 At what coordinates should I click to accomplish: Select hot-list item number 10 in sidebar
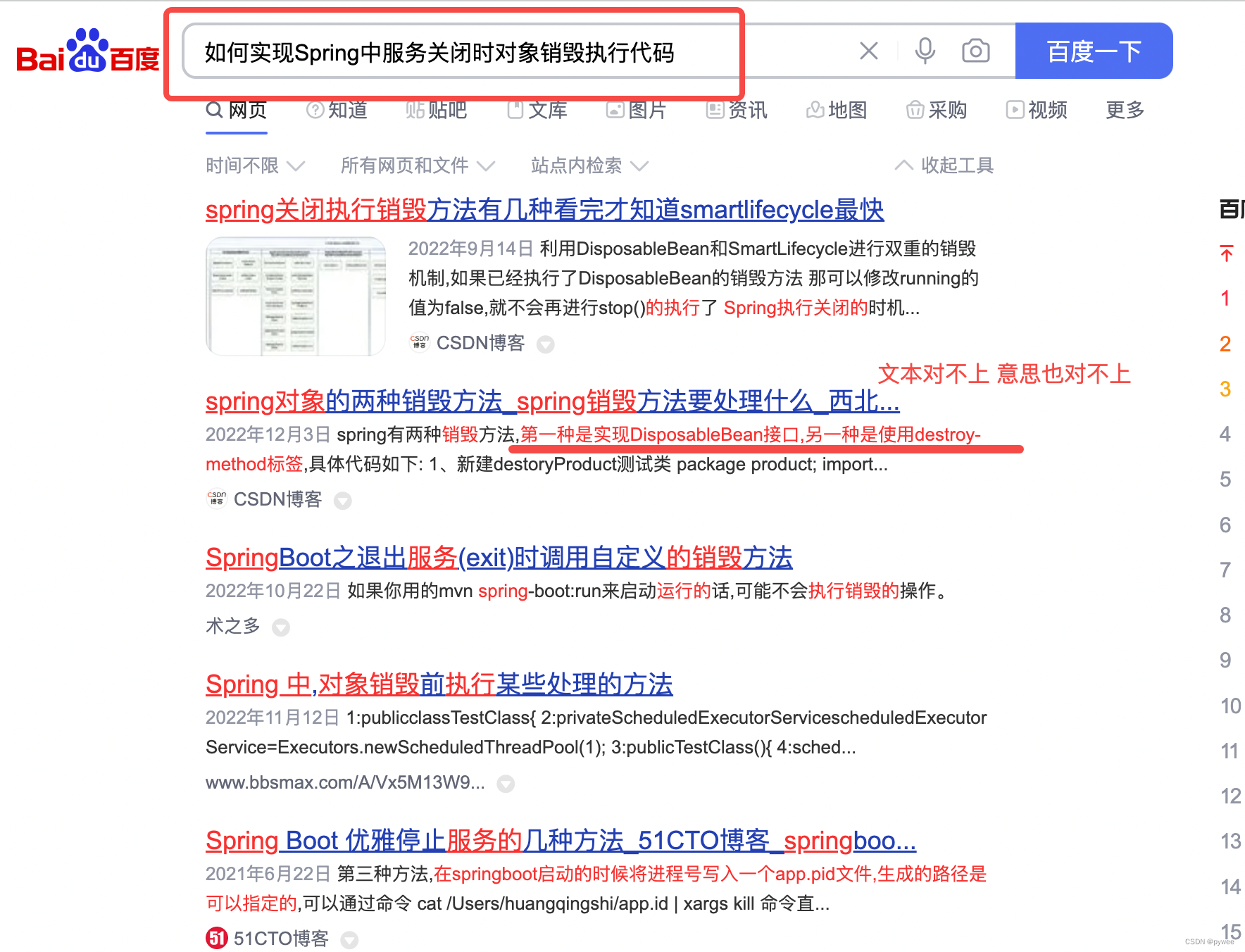(1230, 706)
